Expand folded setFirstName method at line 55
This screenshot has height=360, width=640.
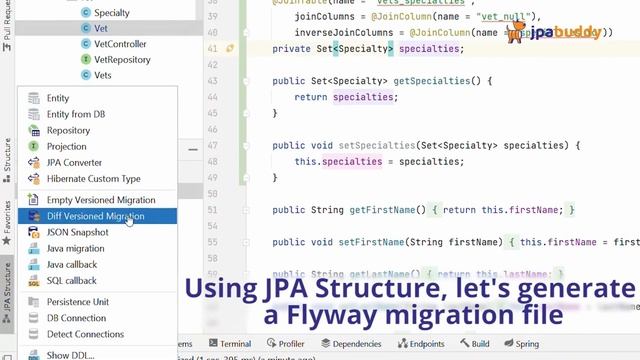(246, 242)
